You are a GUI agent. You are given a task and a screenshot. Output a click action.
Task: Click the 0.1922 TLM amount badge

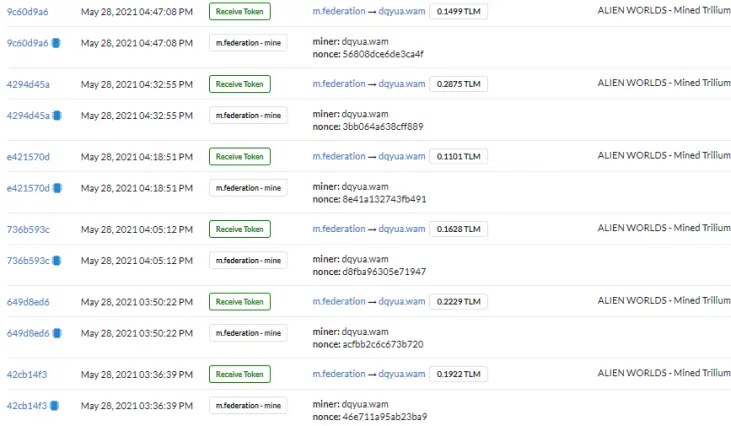458,374
